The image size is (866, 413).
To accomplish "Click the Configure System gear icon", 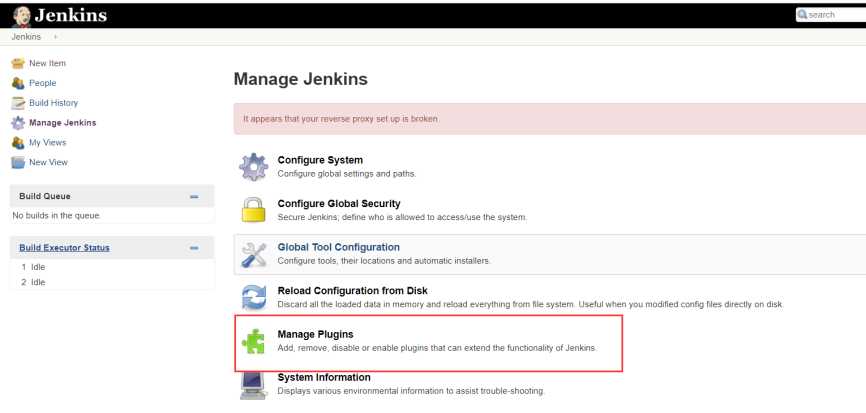I will pyautogui.click(x=254, y=167).
